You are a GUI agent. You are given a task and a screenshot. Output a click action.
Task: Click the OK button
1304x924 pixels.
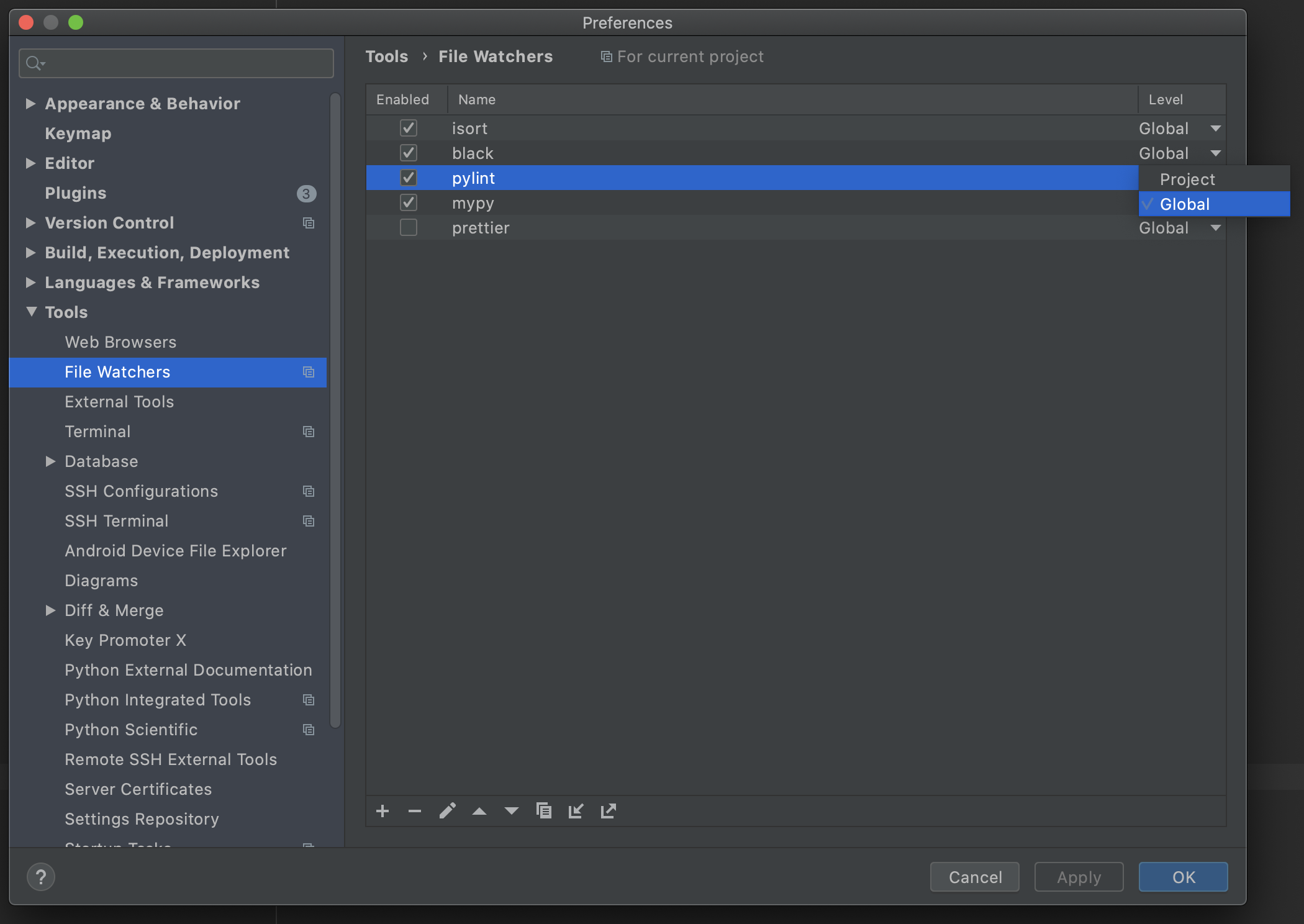(x=1183, y=877)
